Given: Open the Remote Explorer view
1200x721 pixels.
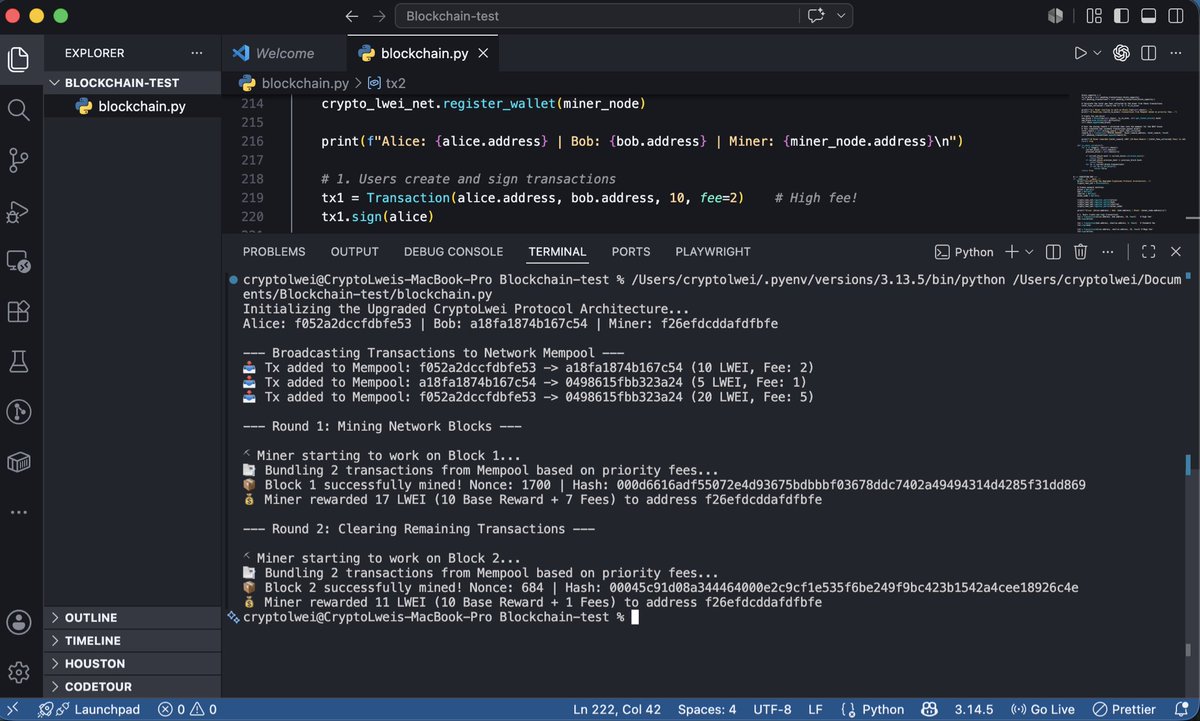Looking at the screenshot, I should click(18, 262).
